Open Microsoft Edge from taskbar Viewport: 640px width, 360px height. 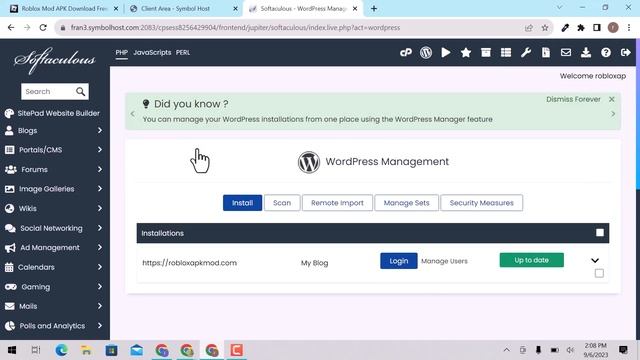[62, 350]
